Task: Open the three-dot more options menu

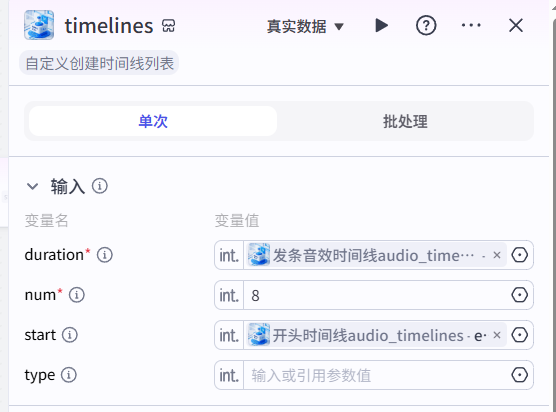Action: pyautogui.click(x=471, y=25)
